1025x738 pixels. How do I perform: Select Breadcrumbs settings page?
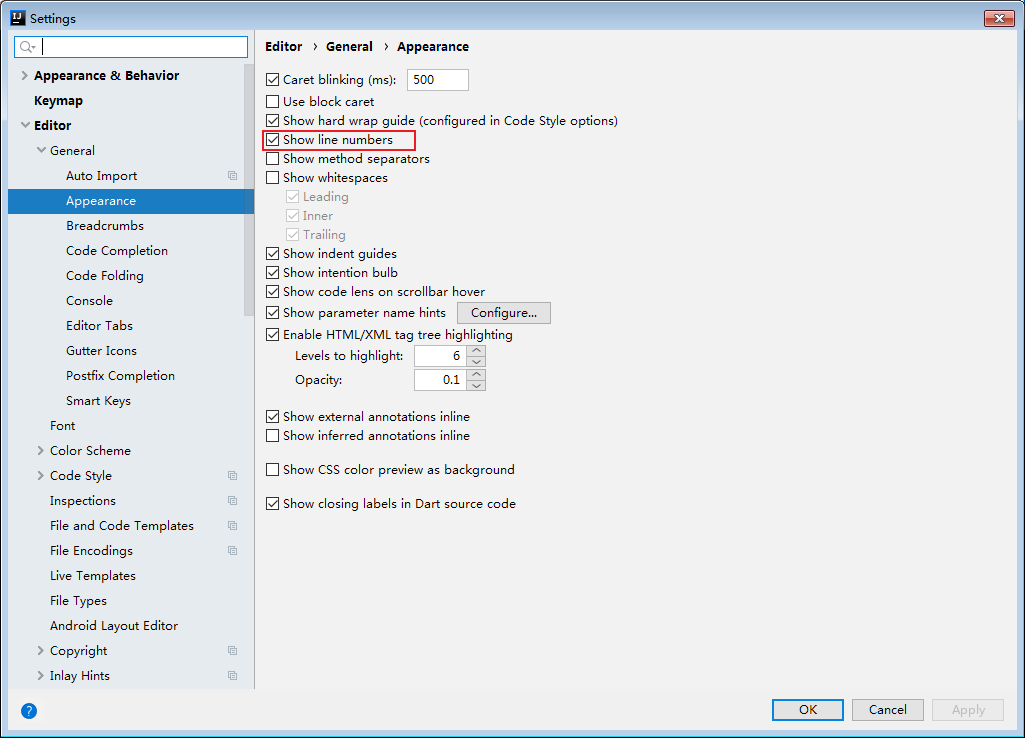click(105, 226)
